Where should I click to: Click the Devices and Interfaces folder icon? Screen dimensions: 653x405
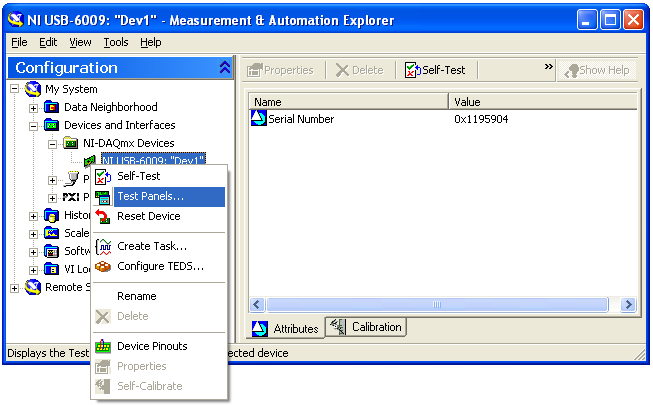51,125
